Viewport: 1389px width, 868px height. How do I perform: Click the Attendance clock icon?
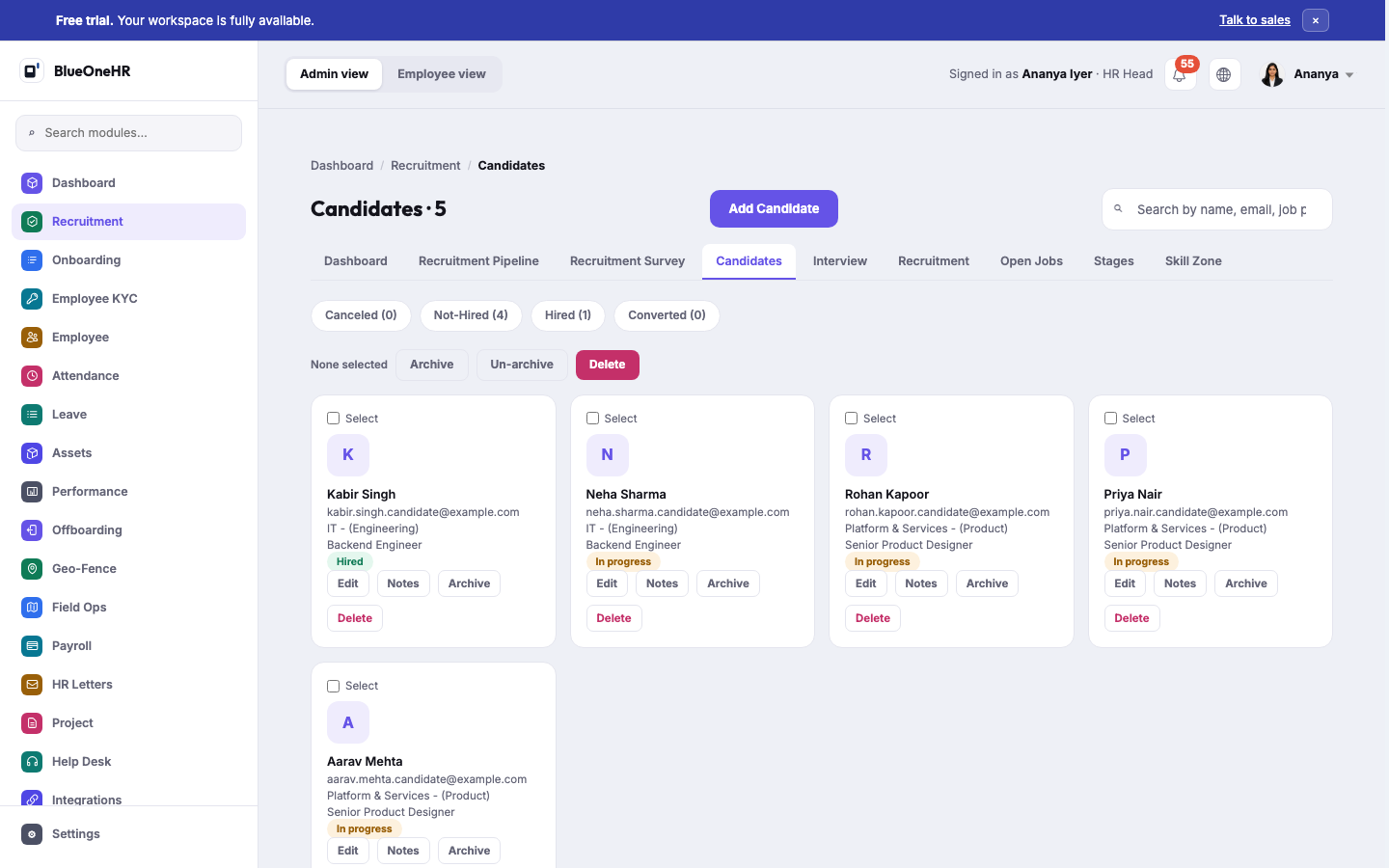pos(32,376)
